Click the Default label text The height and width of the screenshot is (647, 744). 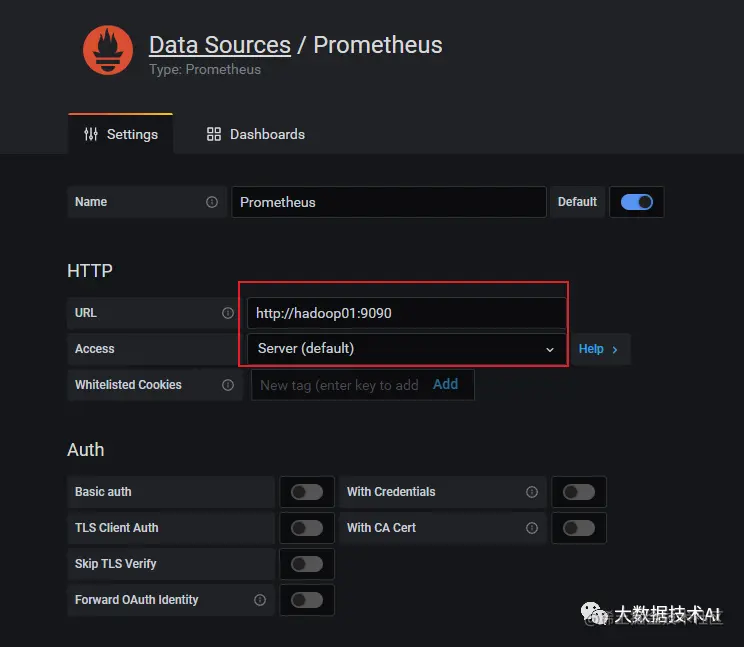click(x=577, y=202)
